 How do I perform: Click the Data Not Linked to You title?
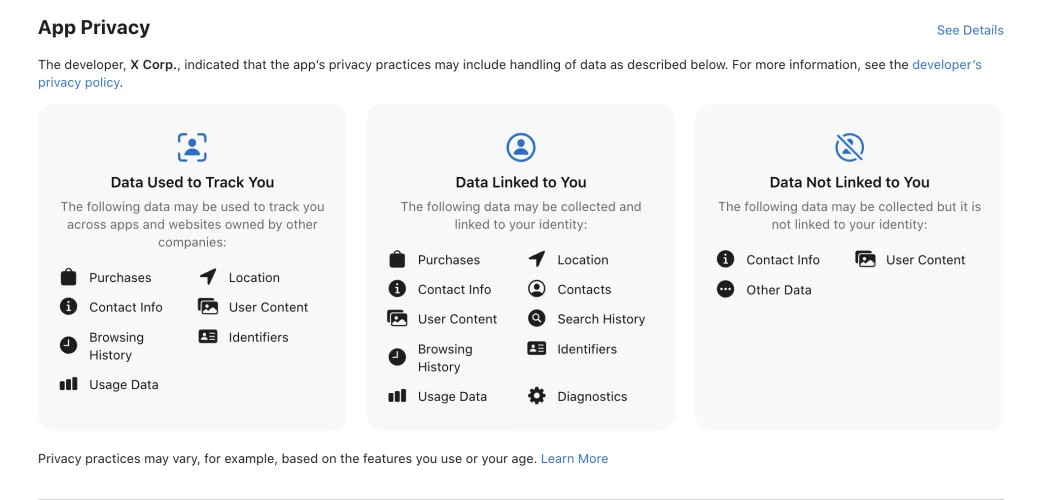tap(849, 182)
